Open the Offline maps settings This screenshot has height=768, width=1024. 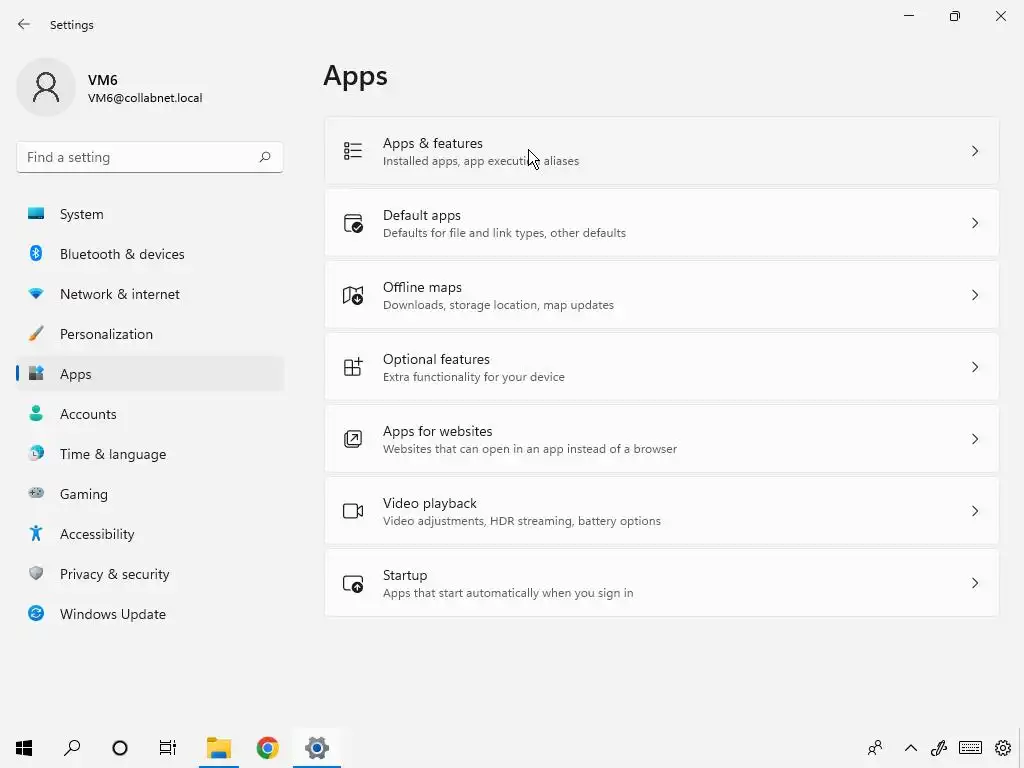tap(661, 295)
